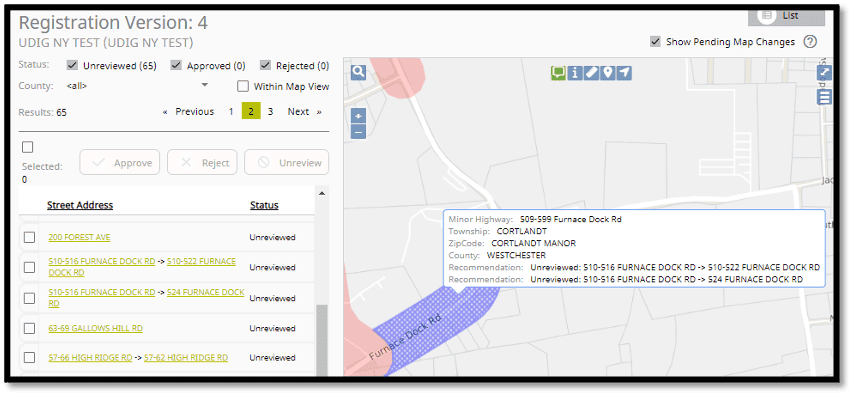Check the 63-69 GALLOWS HILL RD row
Image resolution: width=849 pixels, height=395 pixels.
point(29,328)
